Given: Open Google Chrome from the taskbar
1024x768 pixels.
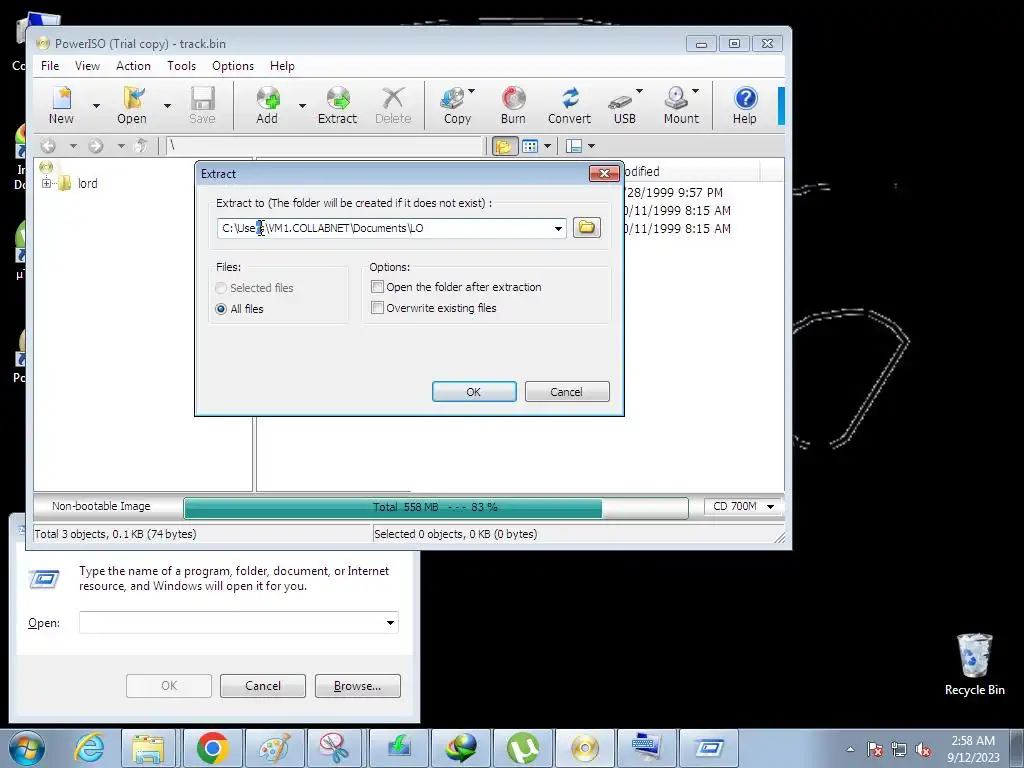Looking at the screenshot, I should pyautogui.click(x=212, y=747).
